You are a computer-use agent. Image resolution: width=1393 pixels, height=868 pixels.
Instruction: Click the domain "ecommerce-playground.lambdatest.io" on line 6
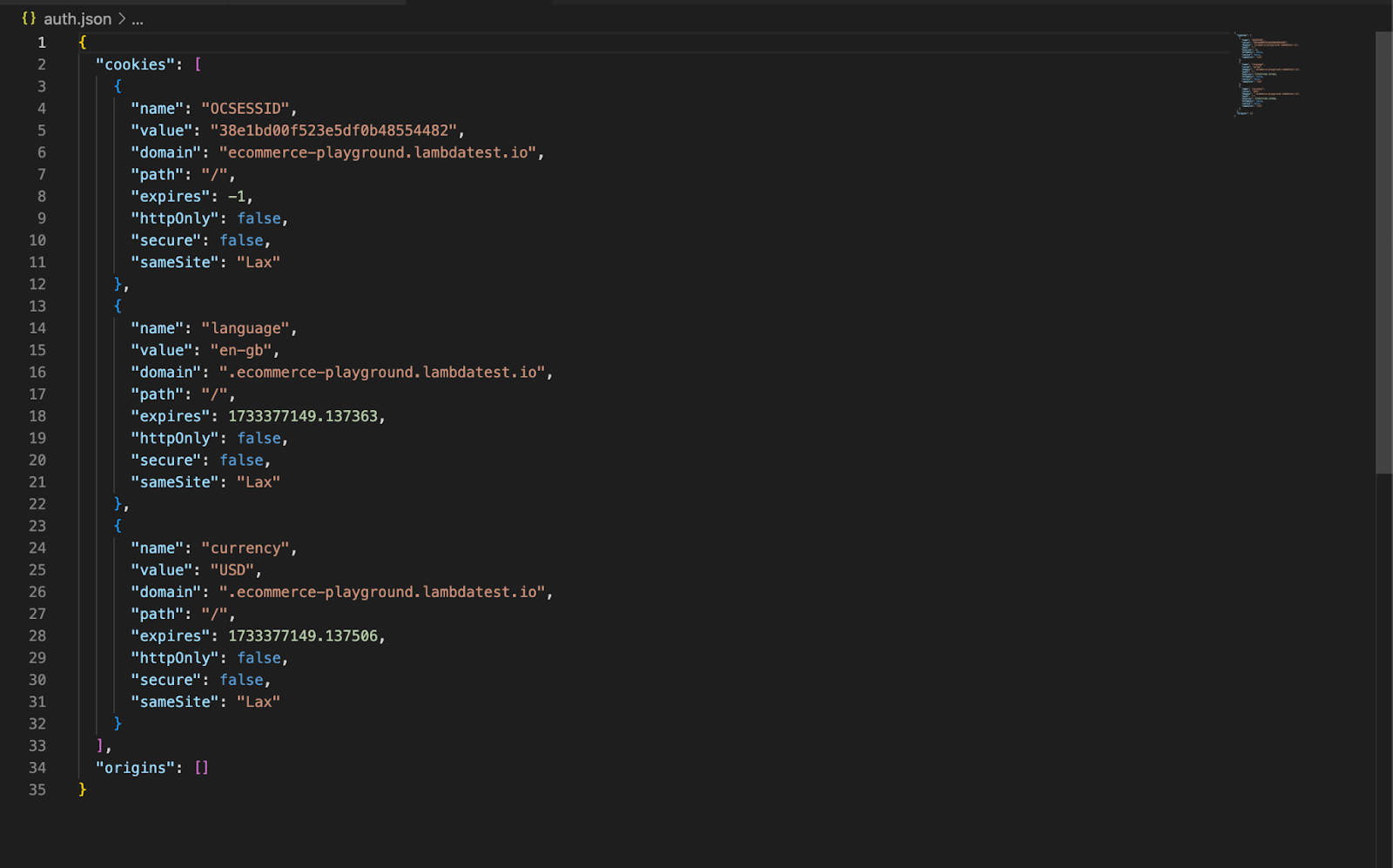380,151
